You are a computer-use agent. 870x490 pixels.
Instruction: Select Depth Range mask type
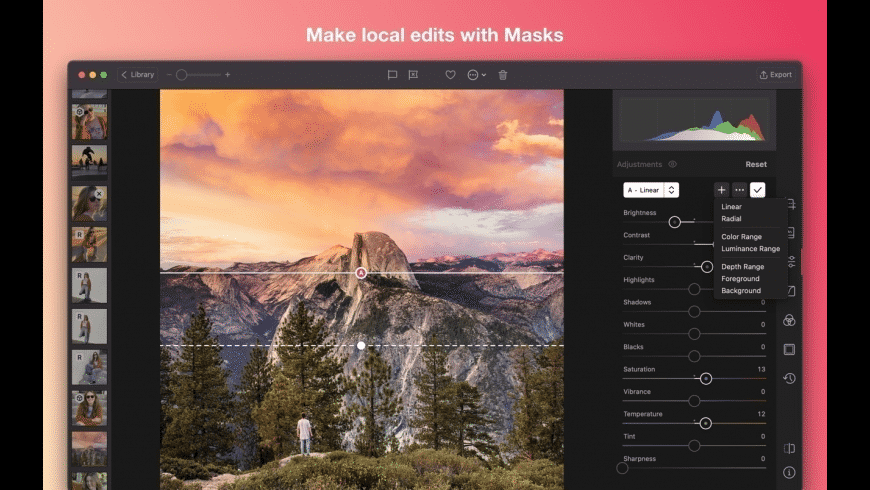[742, 266]
